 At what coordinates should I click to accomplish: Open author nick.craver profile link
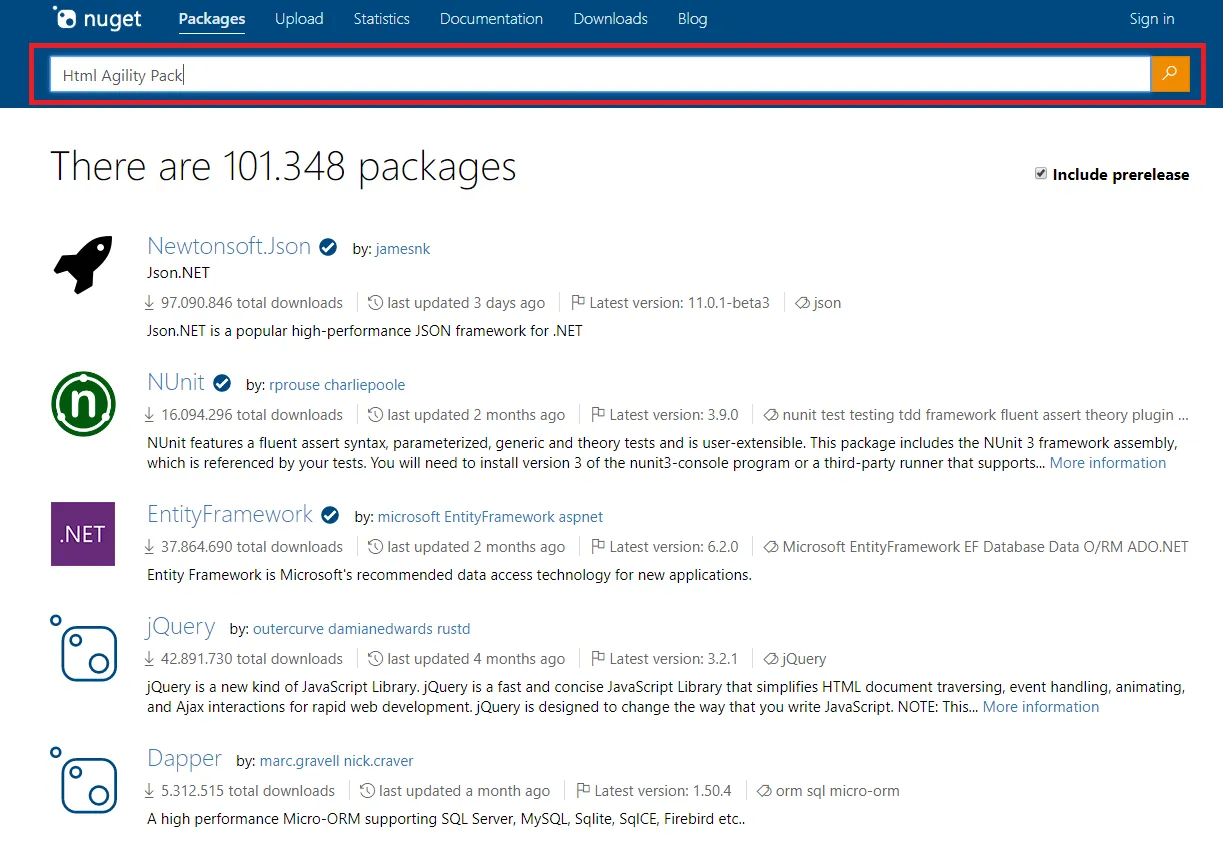[378, 760]
